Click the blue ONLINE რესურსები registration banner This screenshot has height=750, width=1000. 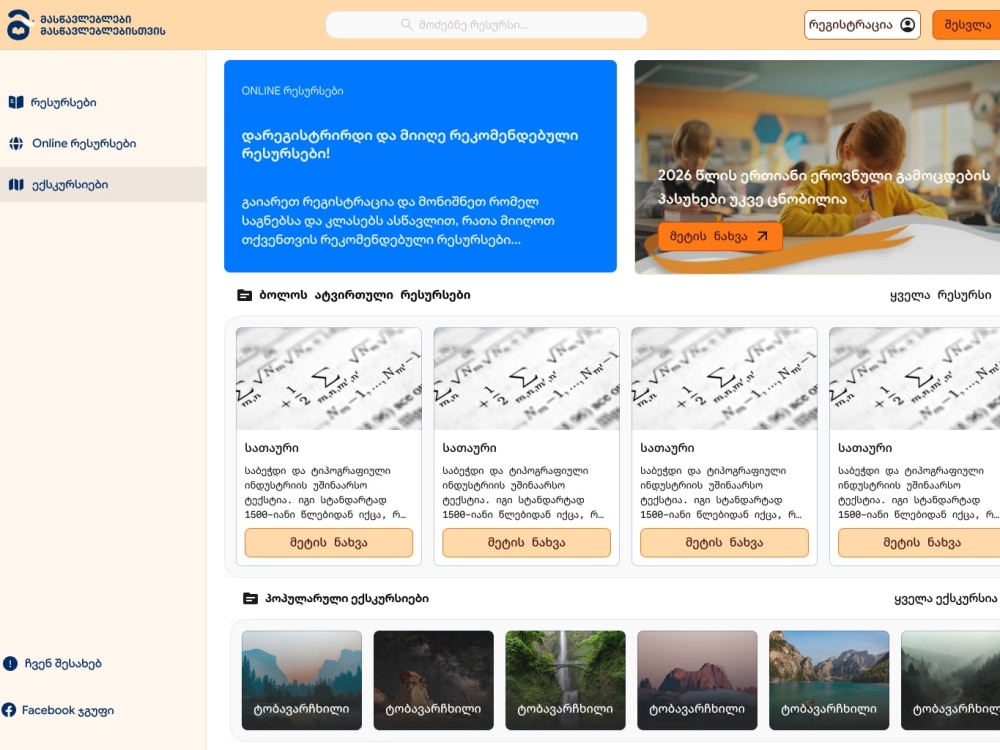(x=420, y=166)
